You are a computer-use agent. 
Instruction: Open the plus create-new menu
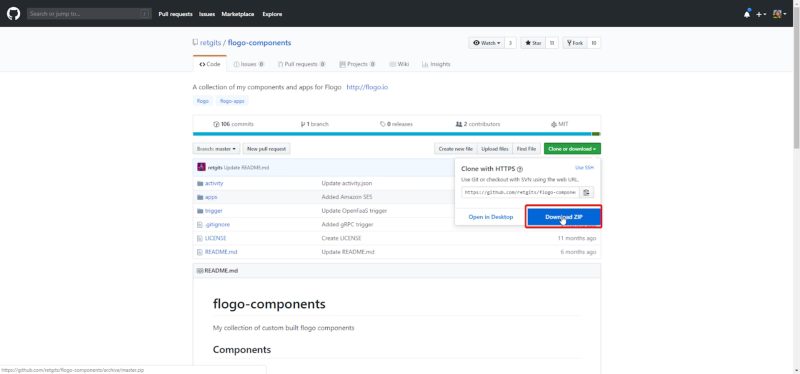pos(761,14)
